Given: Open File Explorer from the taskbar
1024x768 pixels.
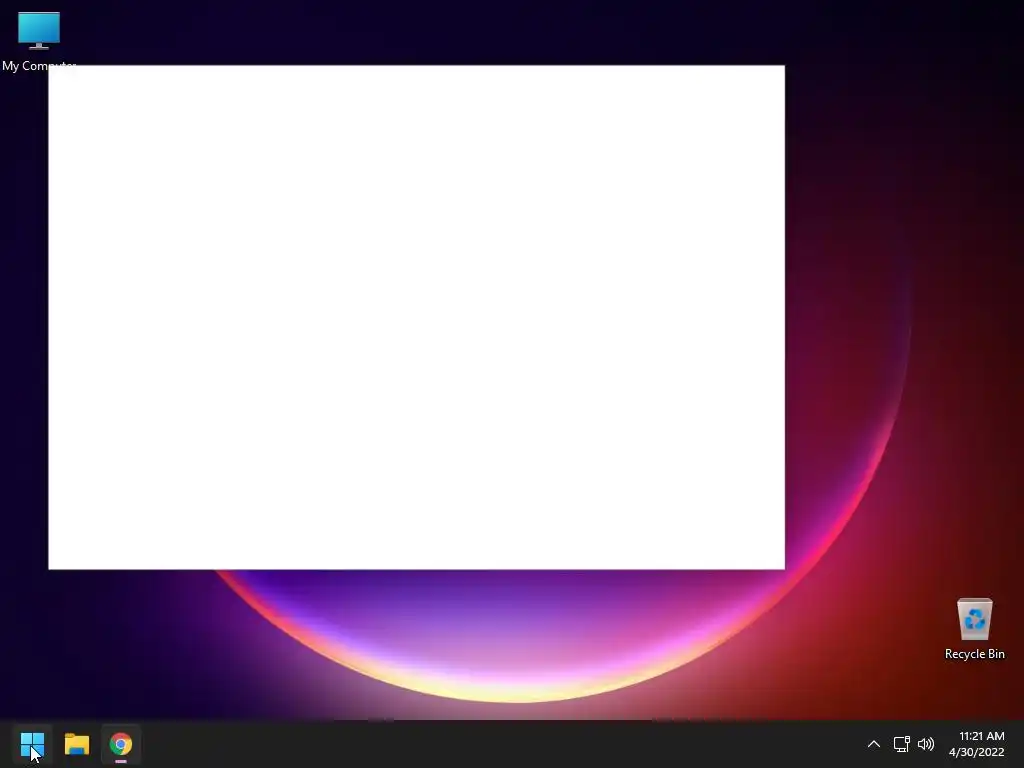Looking at the screenshot, I should click(x=76, y=744).
